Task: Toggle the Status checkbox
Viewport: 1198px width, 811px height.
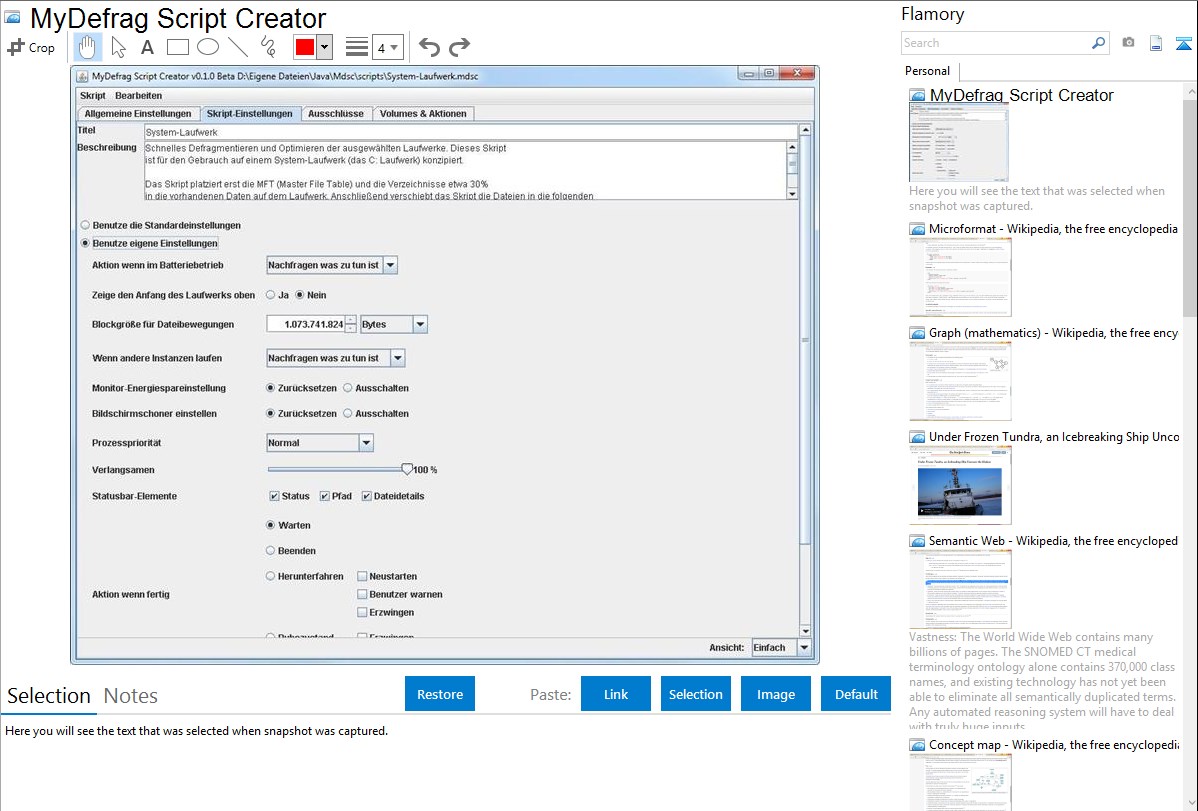Action: [274, 496]
